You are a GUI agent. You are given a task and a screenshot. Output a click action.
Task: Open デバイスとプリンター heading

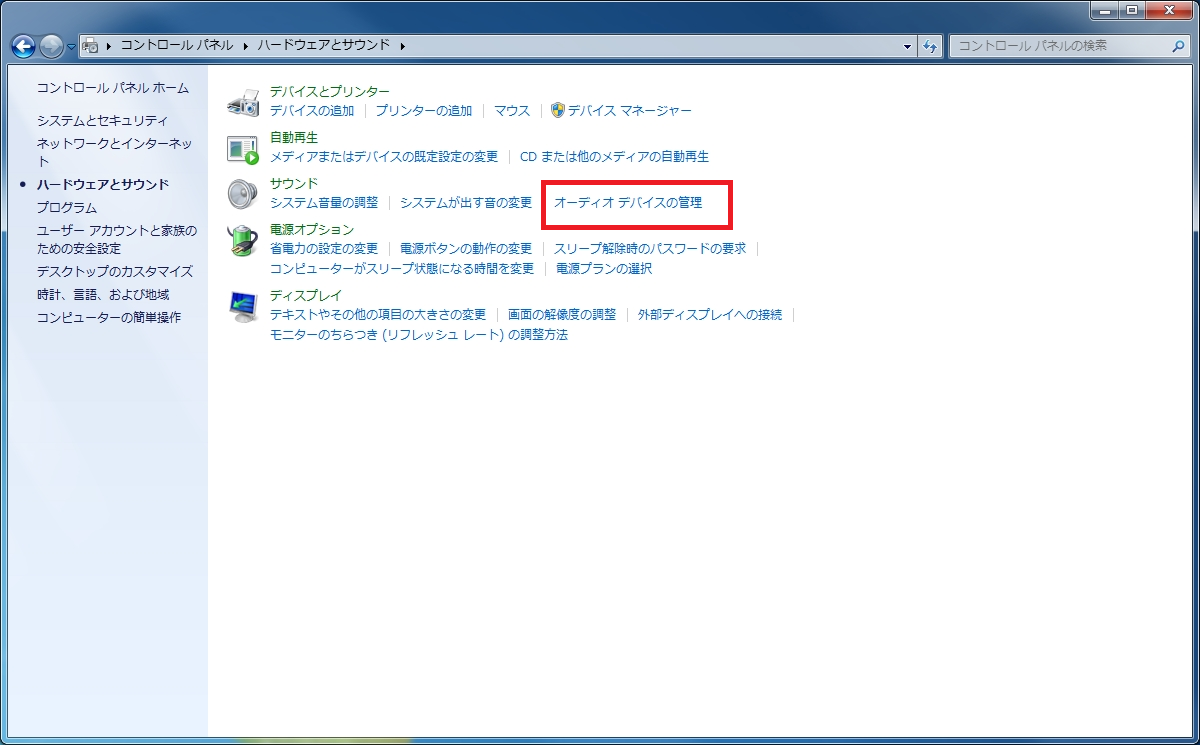(x=330, y=92)
